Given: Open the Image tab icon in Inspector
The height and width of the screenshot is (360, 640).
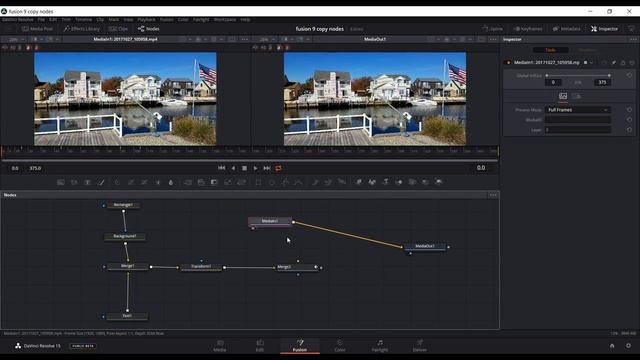Looking at the screenshot, I should [x=563, y=96].
